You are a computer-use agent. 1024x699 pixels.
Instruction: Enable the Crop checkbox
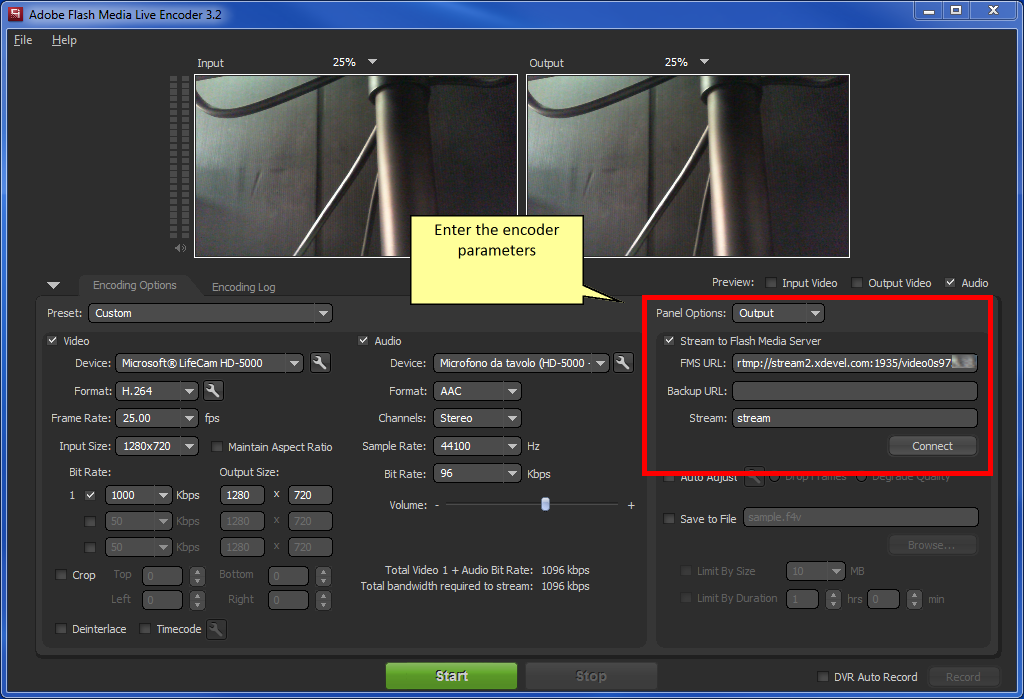click(61, 575)
